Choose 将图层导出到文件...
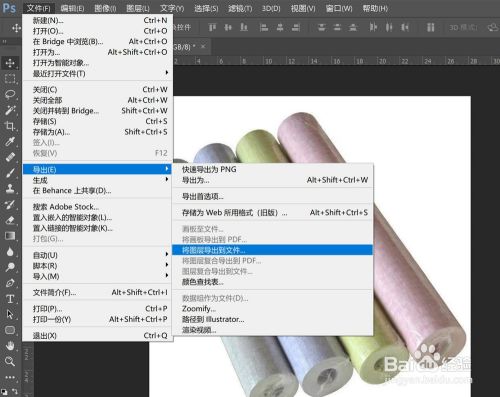This screenshot has height=397, width=500. (x=272, y=250)
